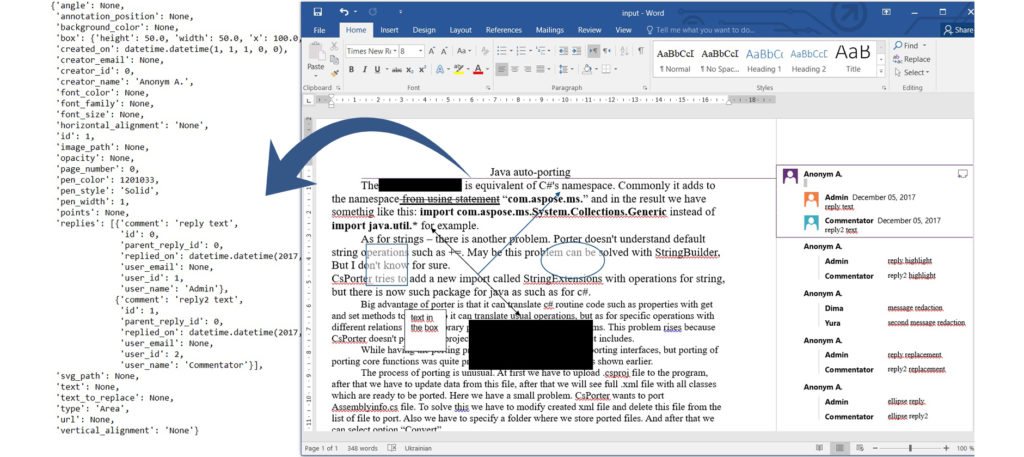Click the Undo arrow icon
1024x457 pixels.
(343, 12)
